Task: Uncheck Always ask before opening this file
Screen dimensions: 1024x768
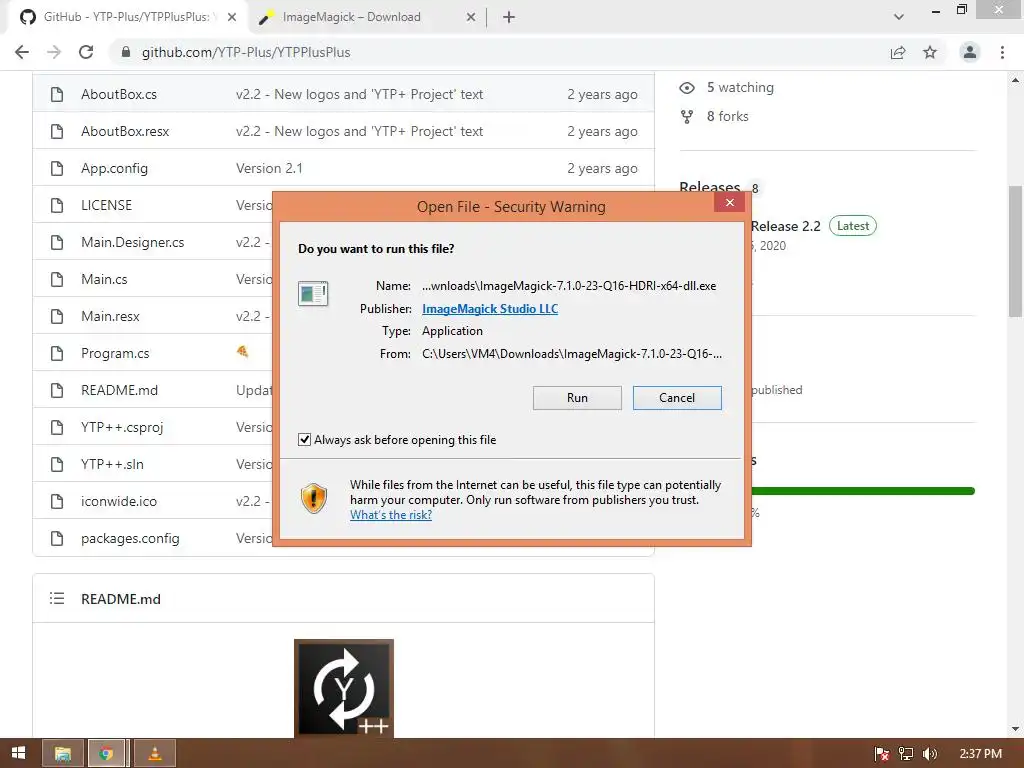Action: click(x=304, y=440)
